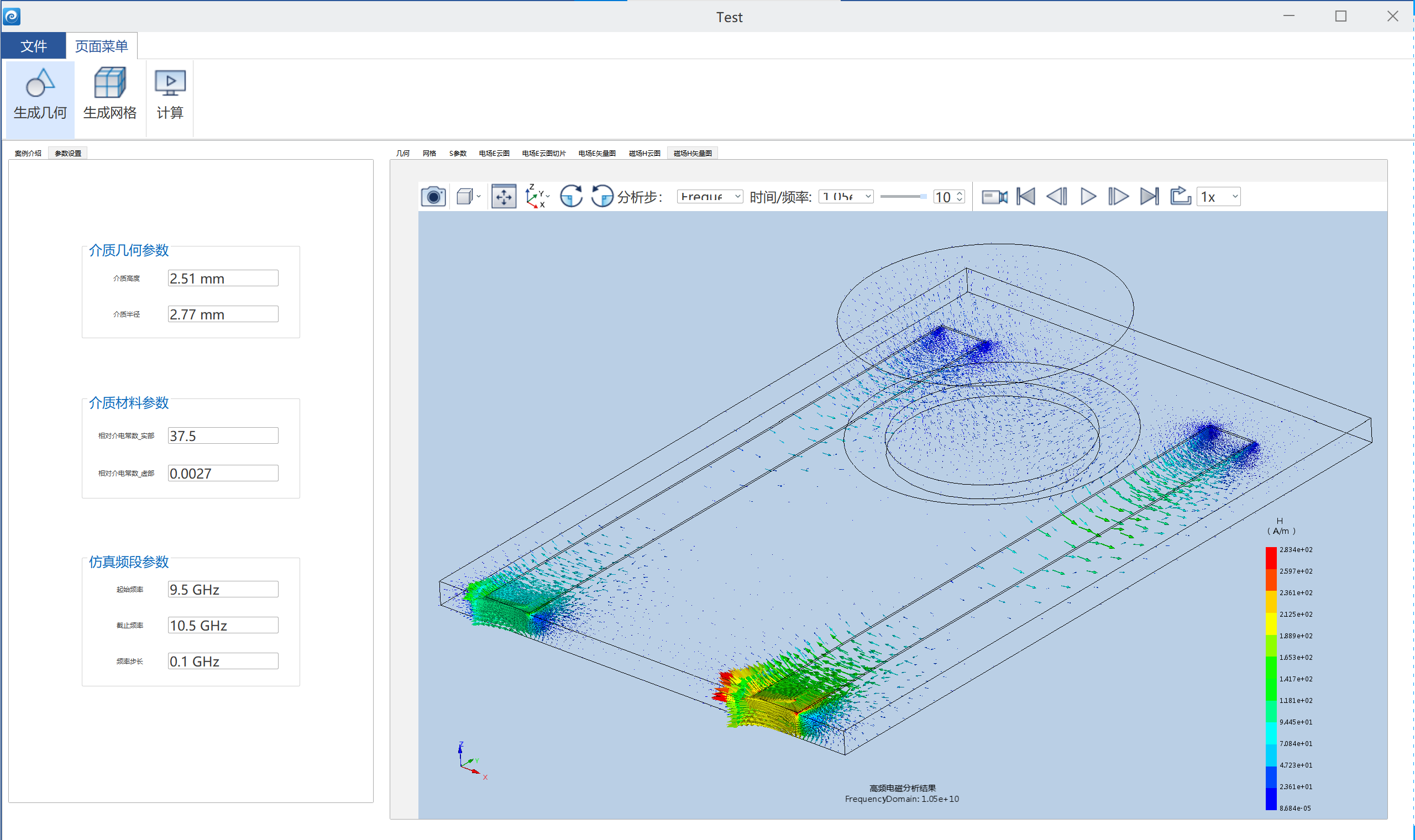Click the 高频电磁分析结果 result title
Screen dimensions: 1415x840
903,789
